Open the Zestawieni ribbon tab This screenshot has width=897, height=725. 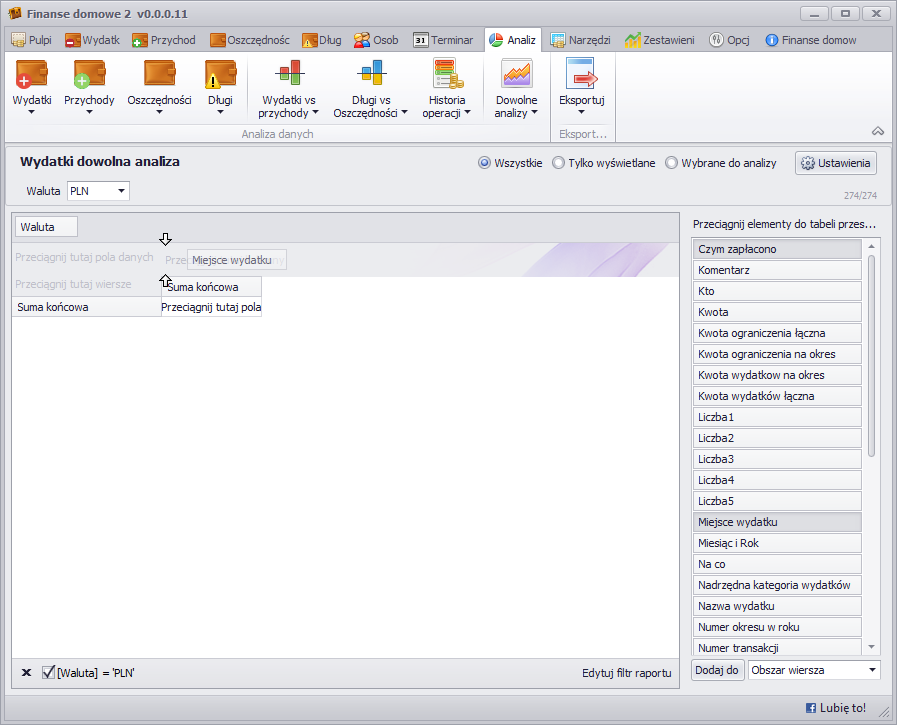coord(660,40)
